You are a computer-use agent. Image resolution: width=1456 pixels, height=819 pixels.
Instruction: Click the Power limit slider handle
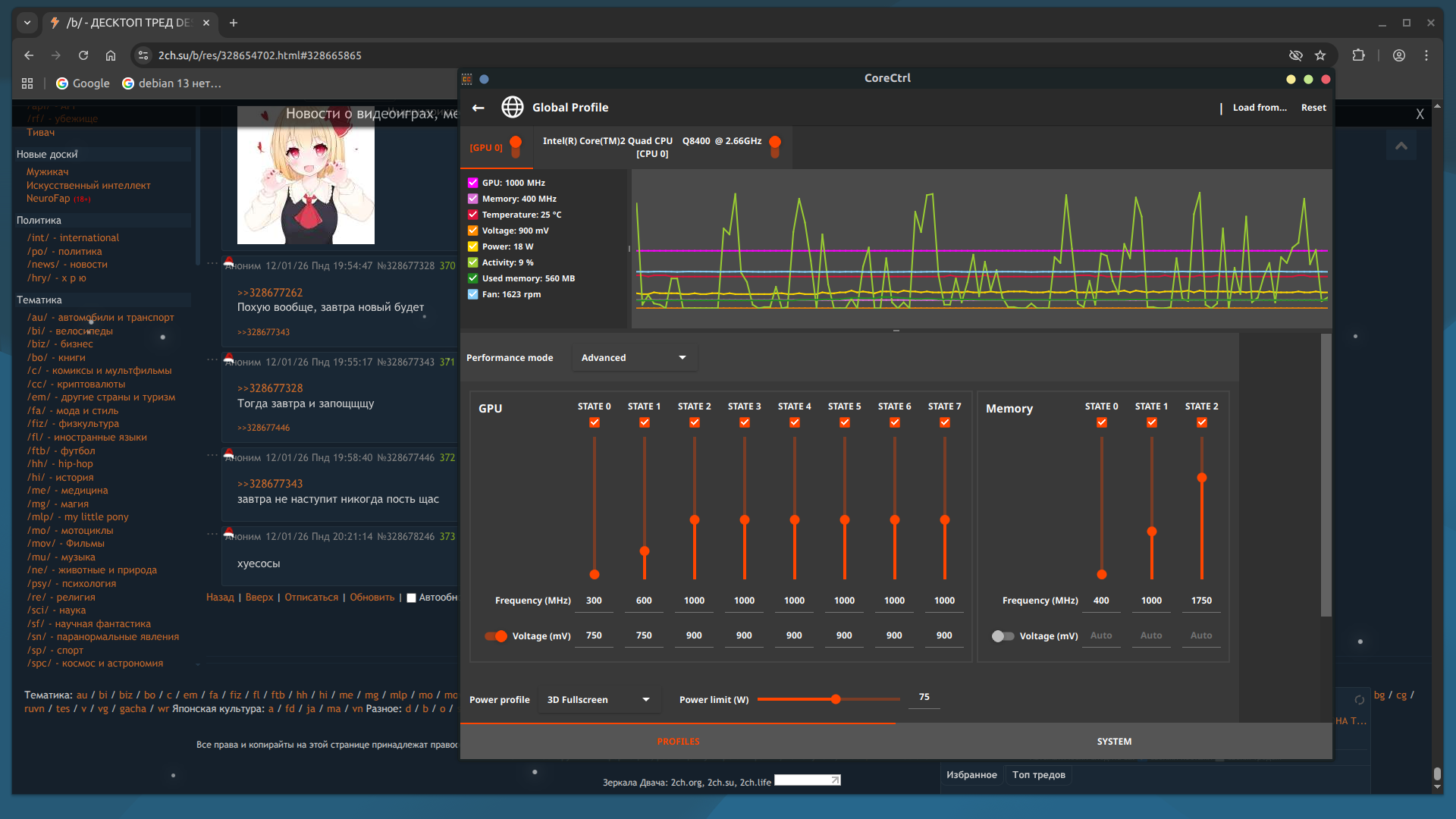pyautogui.click(x=836, y=699)
